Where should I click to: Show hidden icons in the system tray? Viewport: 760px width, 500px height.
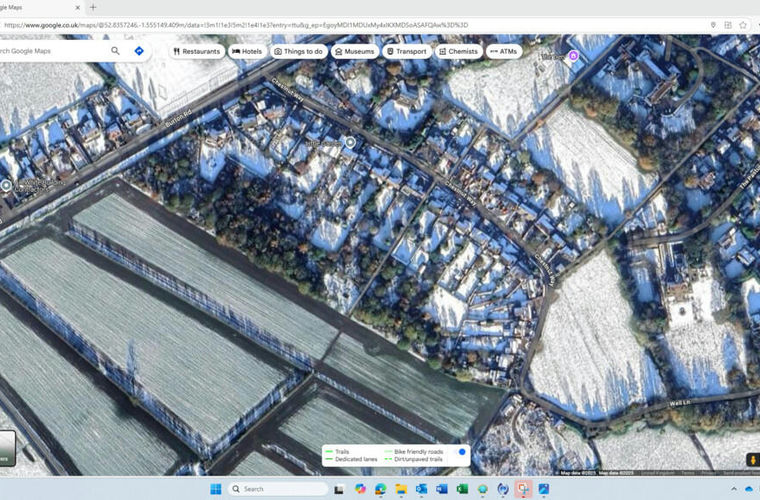pos(732,489)
